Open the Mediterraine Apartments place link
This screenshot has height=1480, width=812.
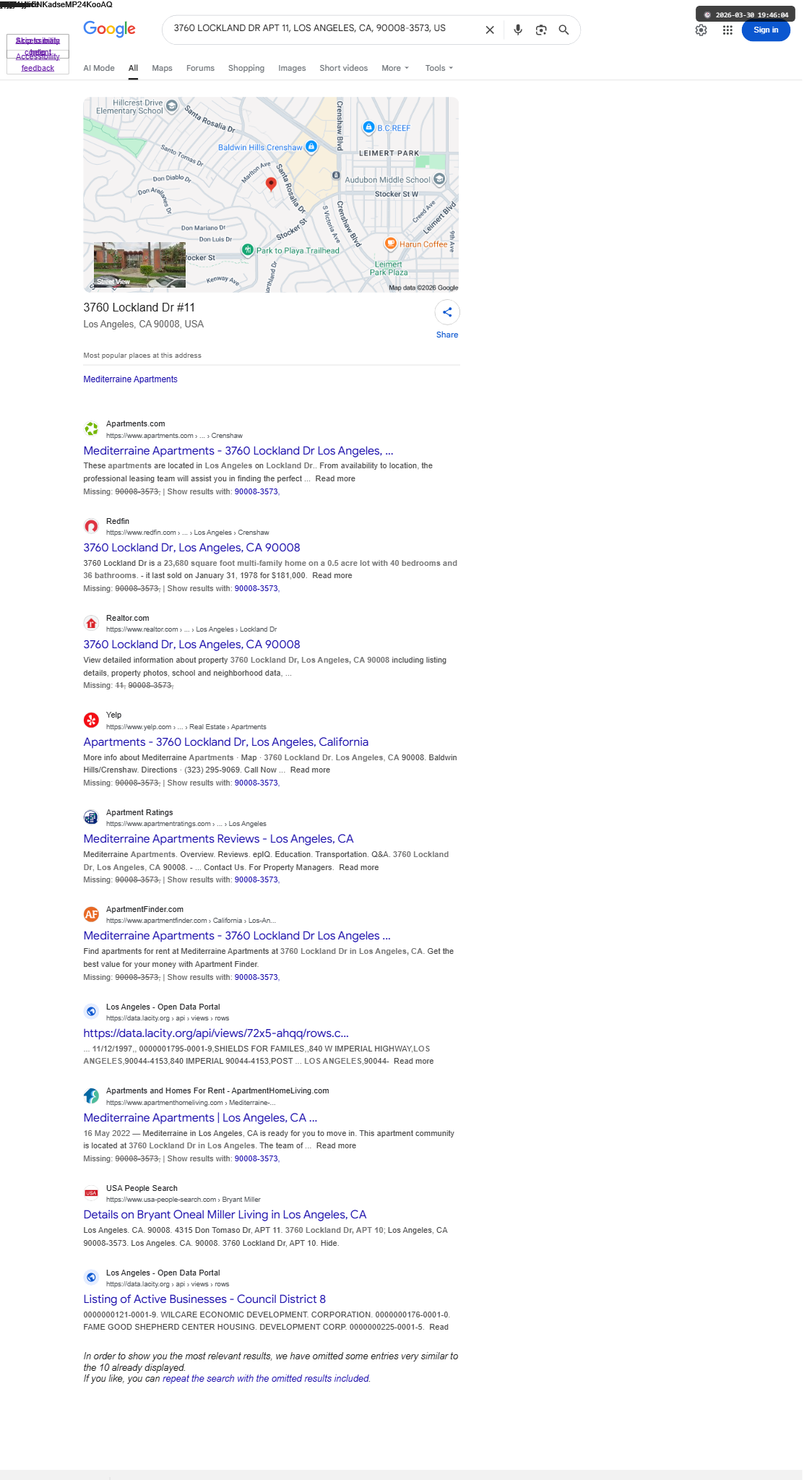(130, 379)
